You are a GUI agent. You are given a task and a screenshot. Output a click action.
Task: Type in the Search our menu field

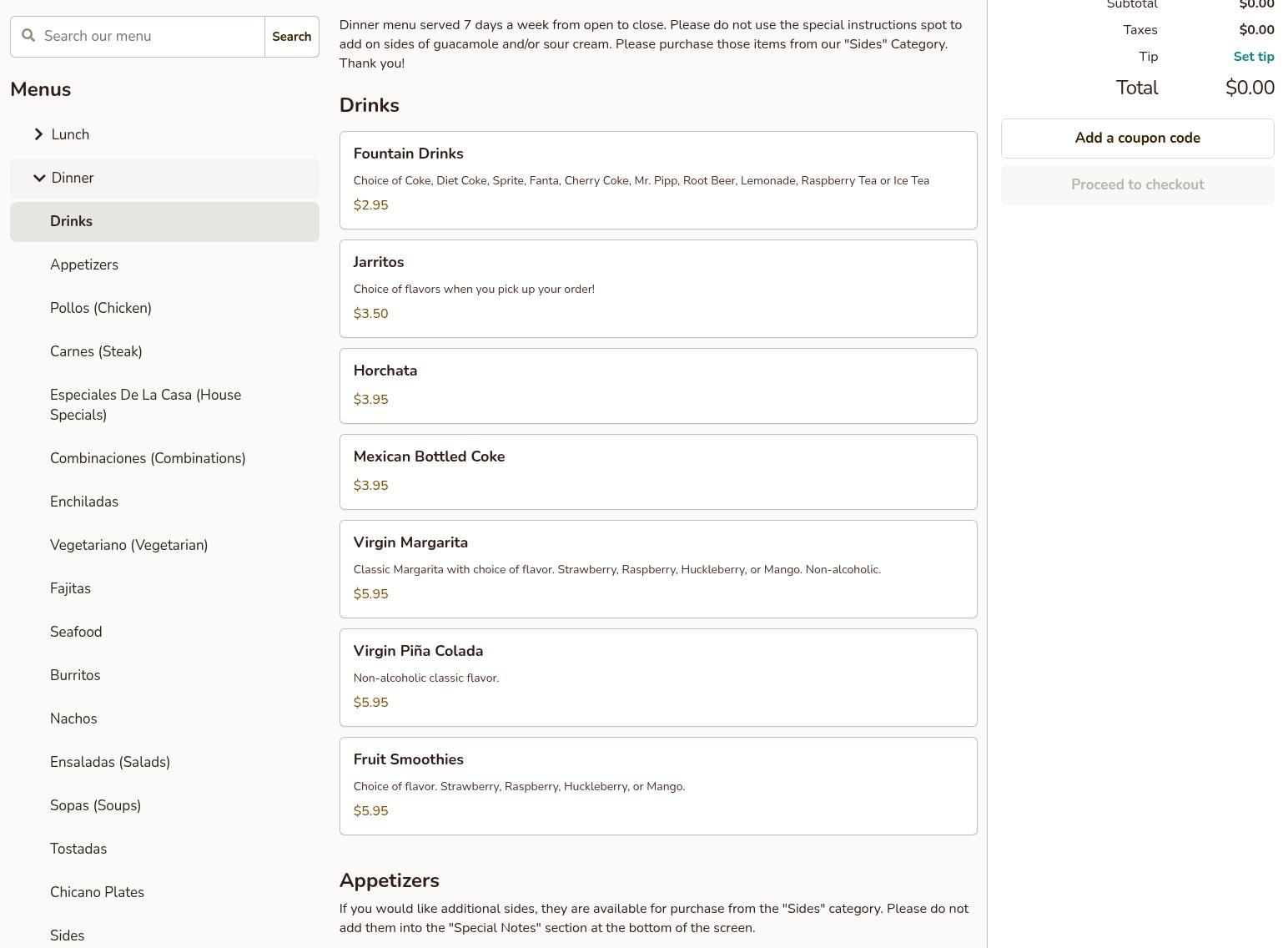point(150,37)
